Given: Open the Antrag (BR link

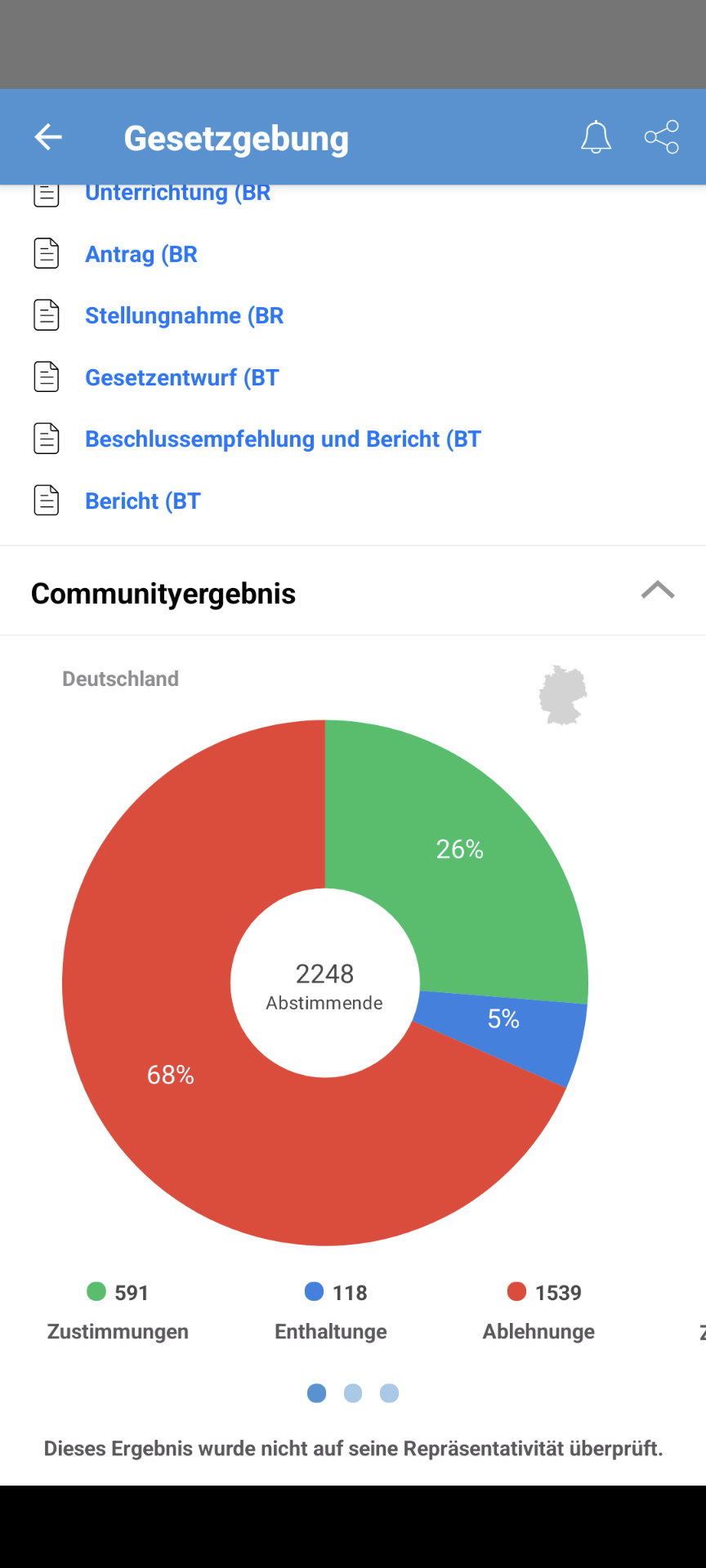Looking at the screenshot, I should pyautogui.click(x=141, y=254).
